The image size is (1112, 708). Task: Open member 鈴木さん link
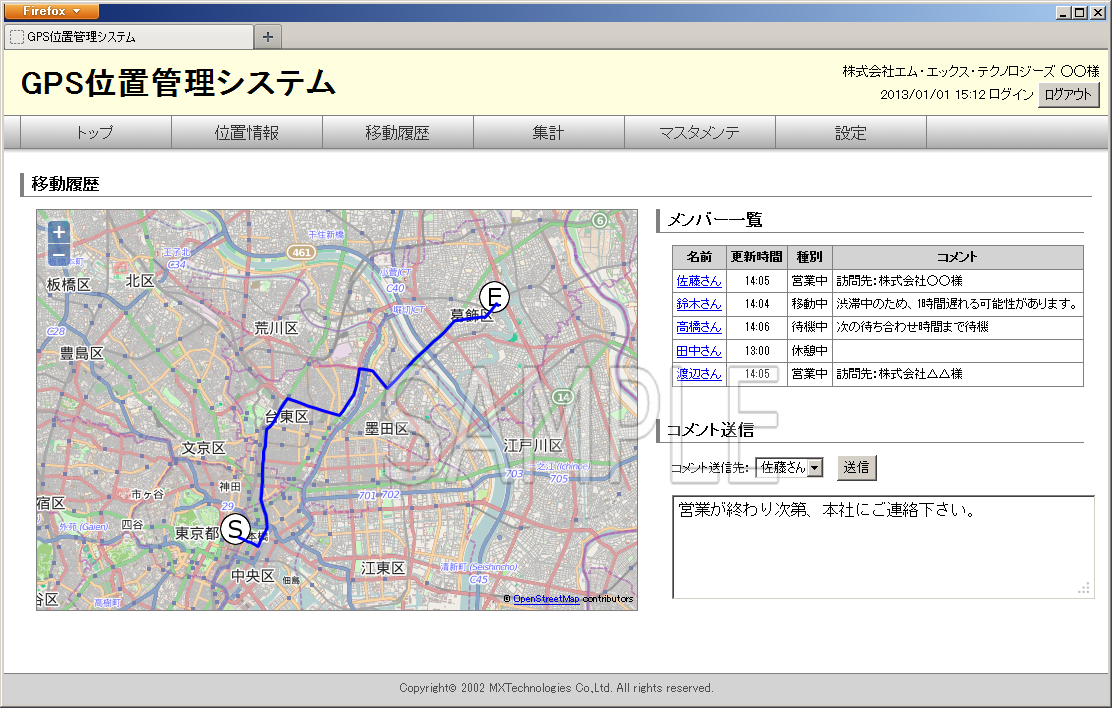698,304
